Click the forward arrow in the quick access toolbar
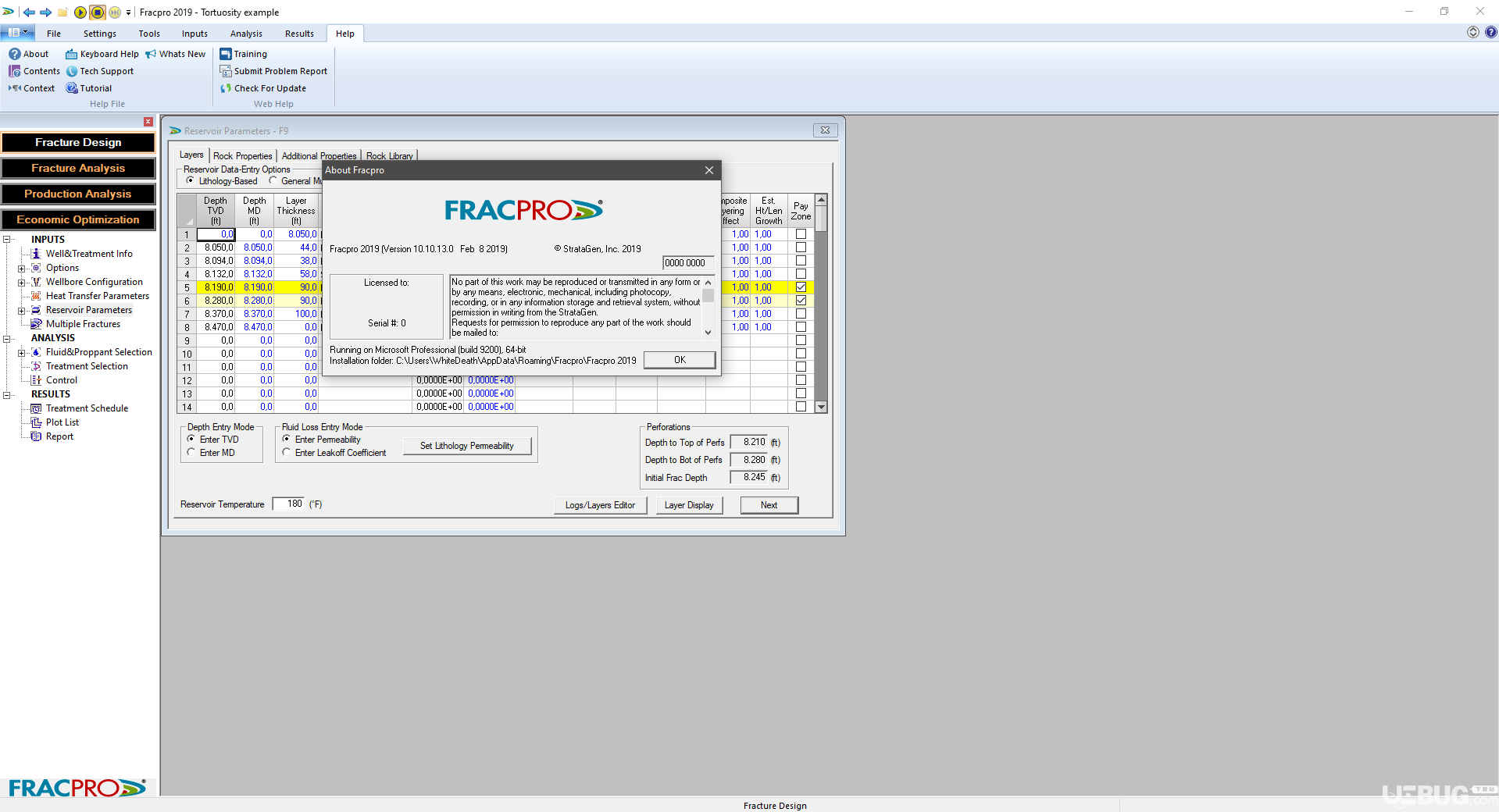This screenshot has width=1499, height=812. click(x=45, y=12)
